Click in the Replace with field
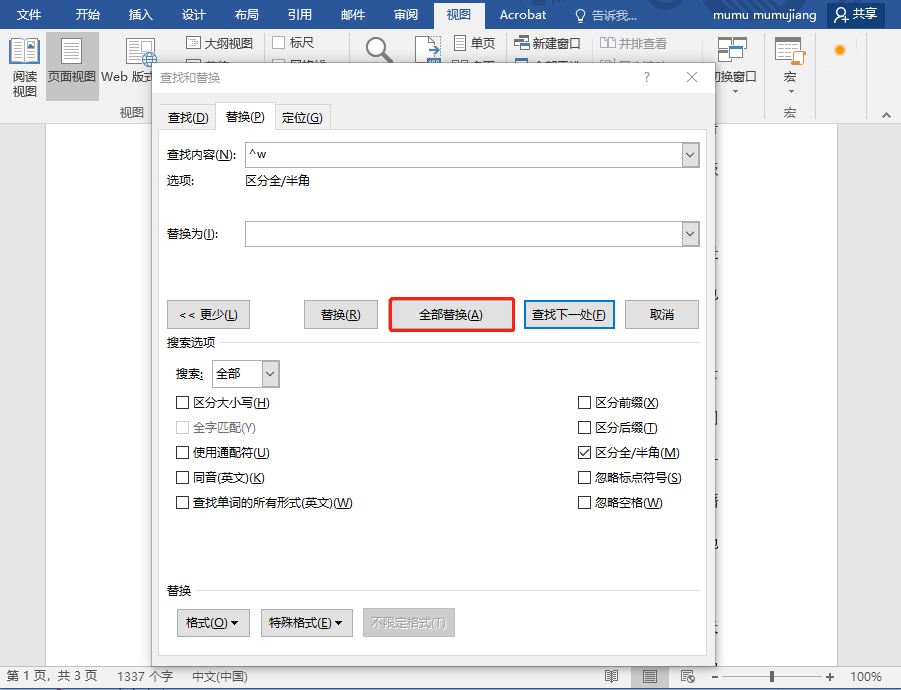The width and height of the screenshot is (901, 690). pyautogui.click(x=464, y=234)
